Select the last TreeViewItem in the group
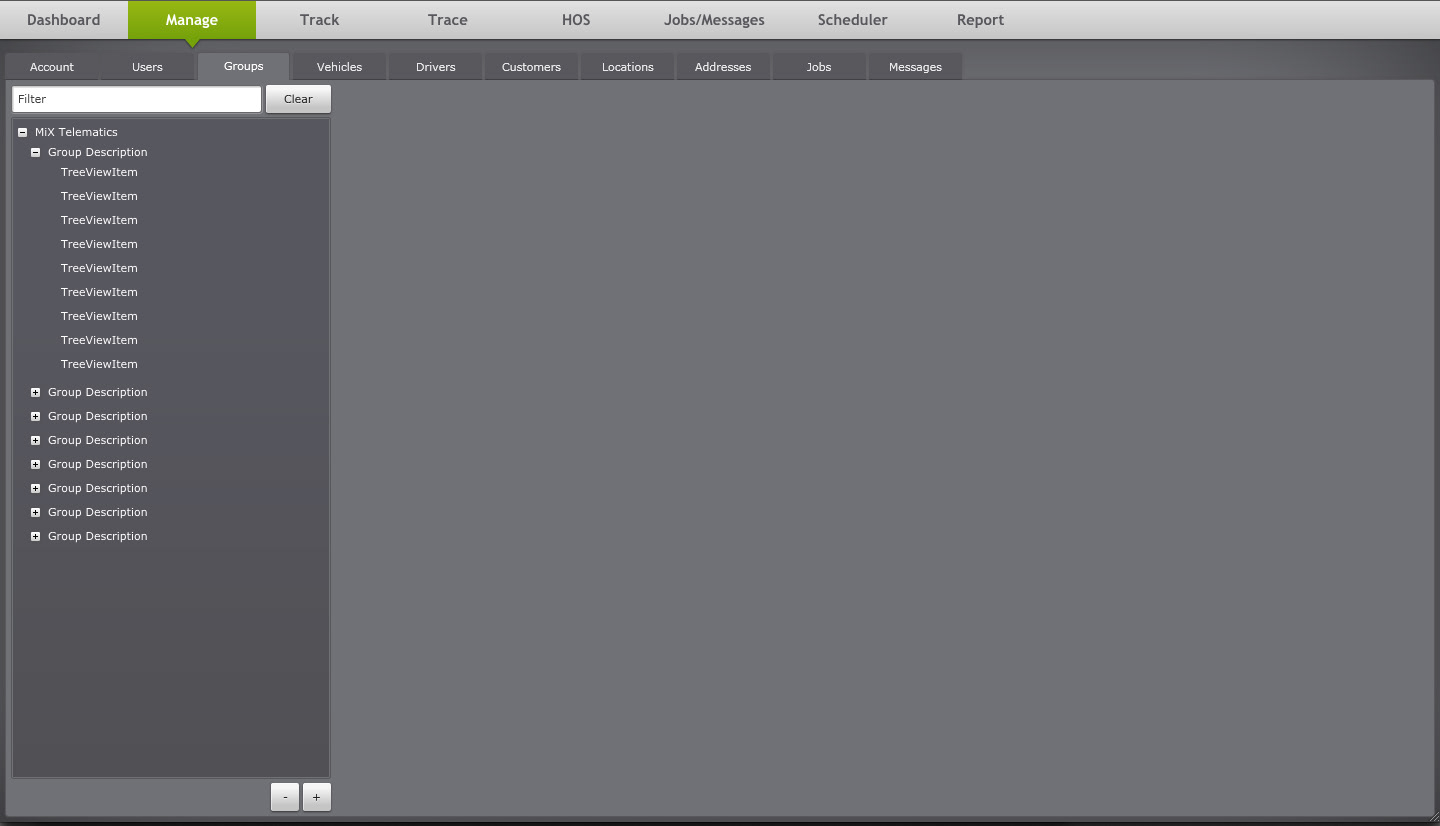Image resolution: width=1440 pixels, height=826 pixels. 99,364
